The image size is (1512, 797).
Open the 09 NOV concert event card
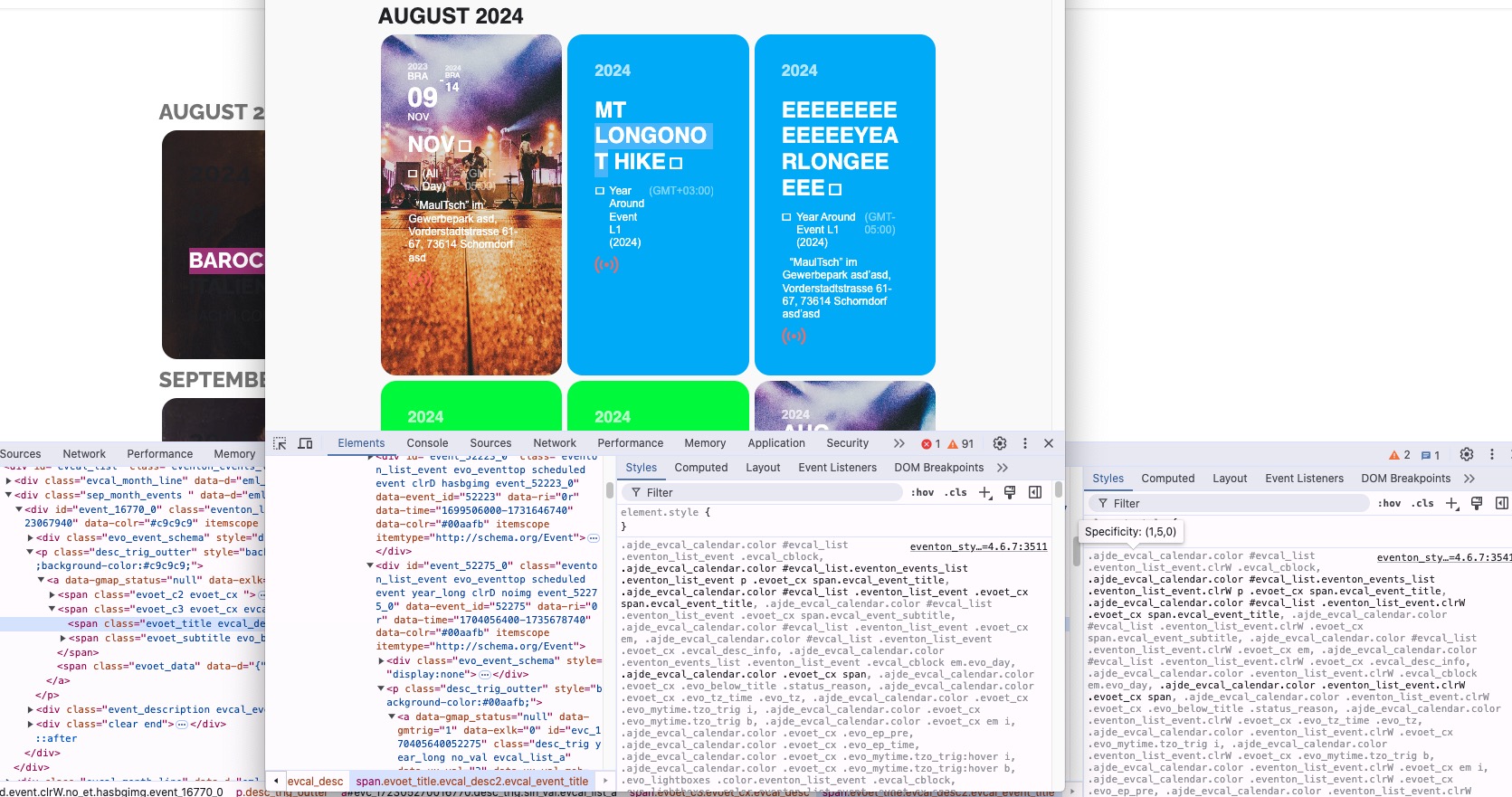pyautogui.click(x=471, y=204)
